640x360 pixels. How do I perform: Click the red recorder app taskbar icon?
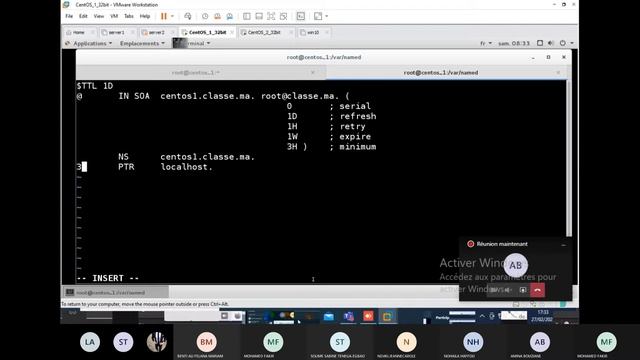coord(368,316)
